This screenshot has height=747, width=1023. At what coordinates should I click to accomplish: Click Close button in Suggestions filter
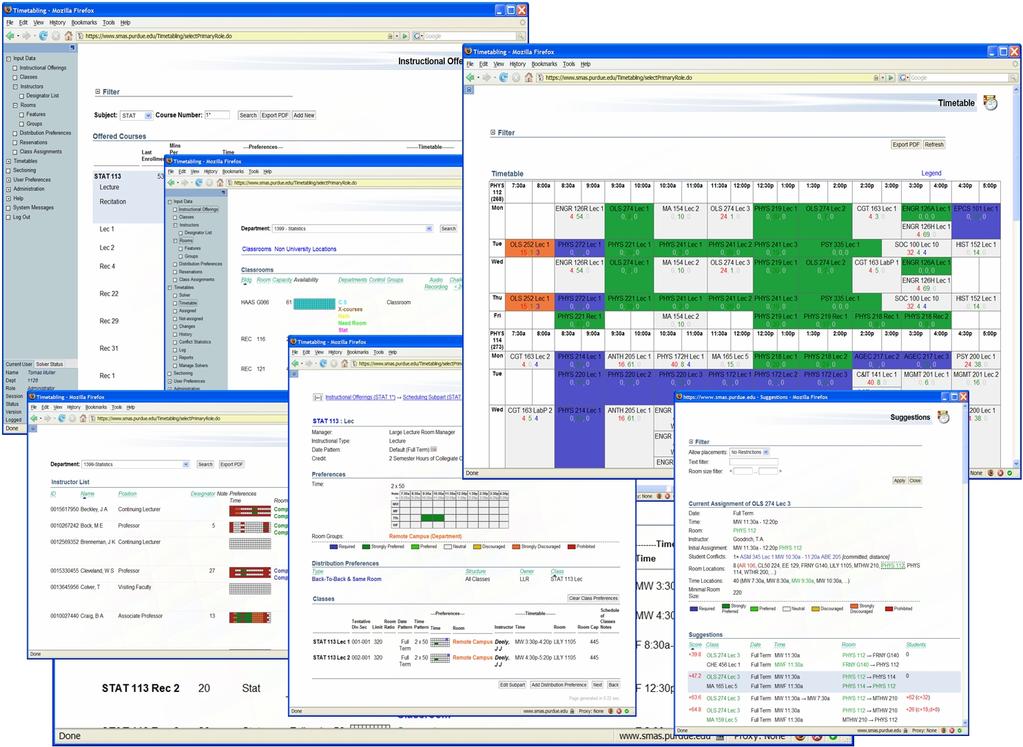915,480
